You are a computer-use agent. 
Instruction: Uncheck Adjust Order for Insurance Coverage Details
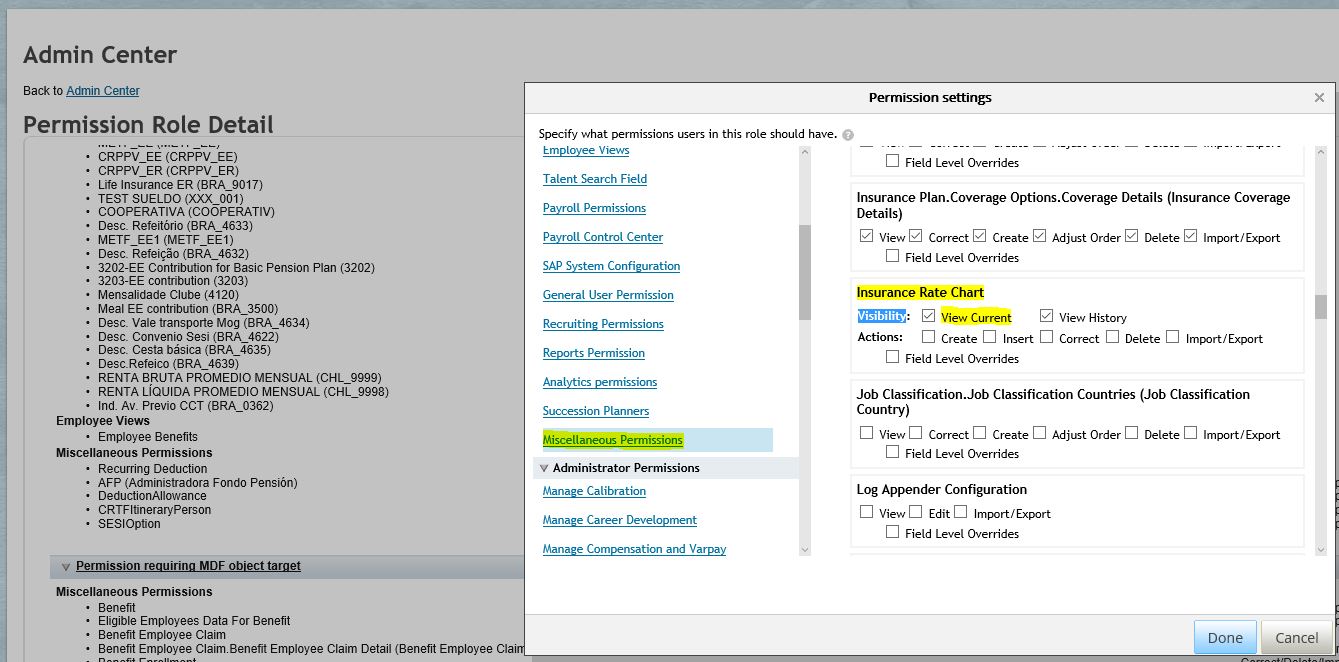click(1039, 236)
